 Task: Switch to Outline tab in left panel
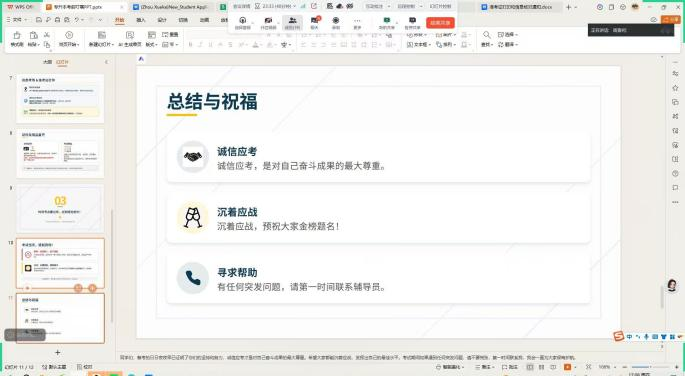click(48, 62)
